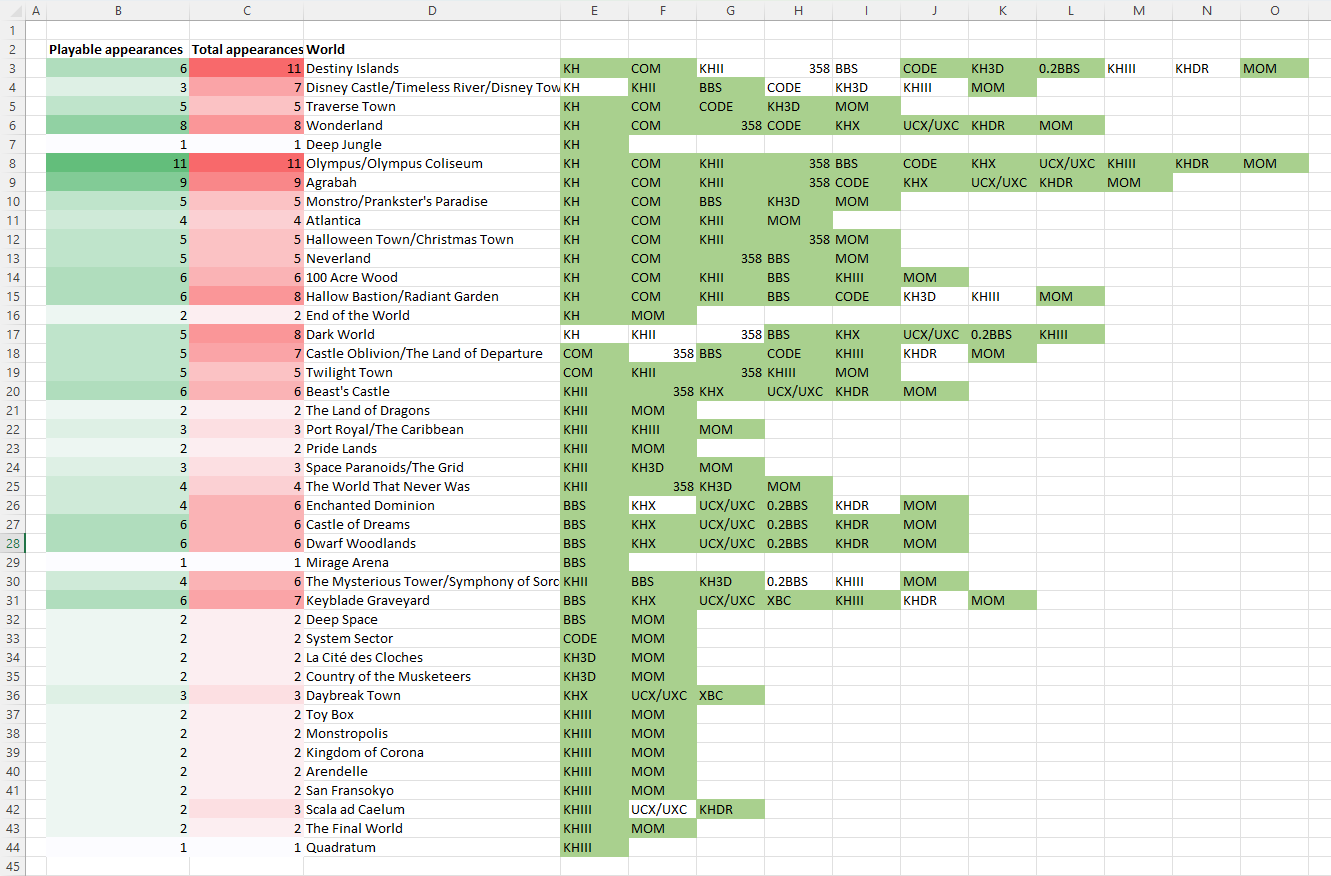This screenshot has width=1331, height=876.
Task: Click the 'XBC' cell in Daybreak Town row
Action: coord(730,695)
